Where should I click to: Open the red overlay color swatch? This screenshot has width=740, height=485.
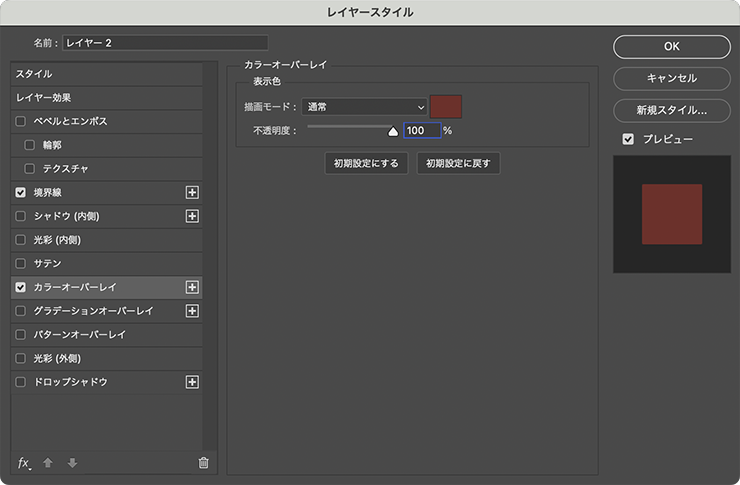click(445, 106)
